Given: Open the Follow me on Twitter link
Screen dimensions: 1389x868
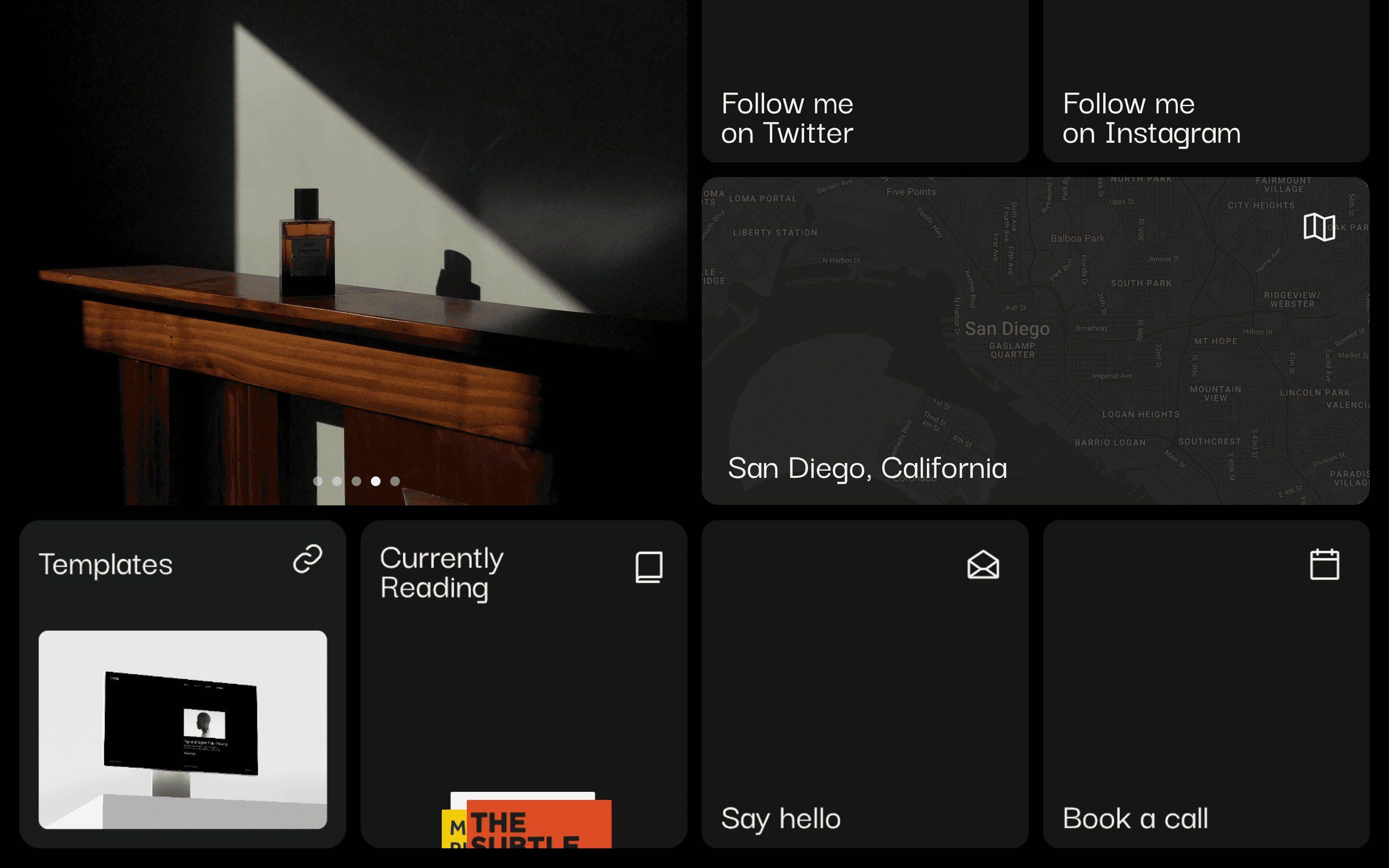Looking at the screenshot, I should tap(787, 118).
